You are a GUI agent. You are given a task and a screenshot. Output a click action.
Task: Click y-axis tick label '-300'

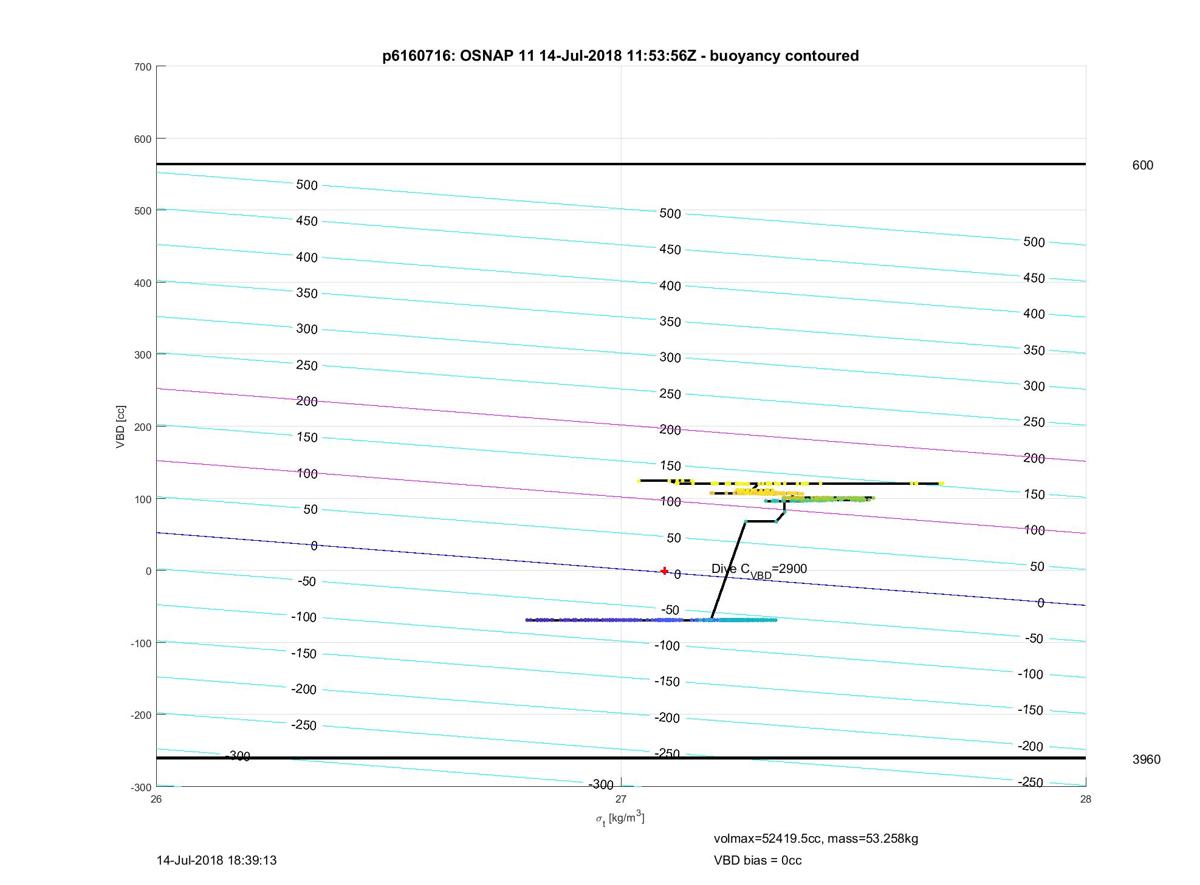141,787
